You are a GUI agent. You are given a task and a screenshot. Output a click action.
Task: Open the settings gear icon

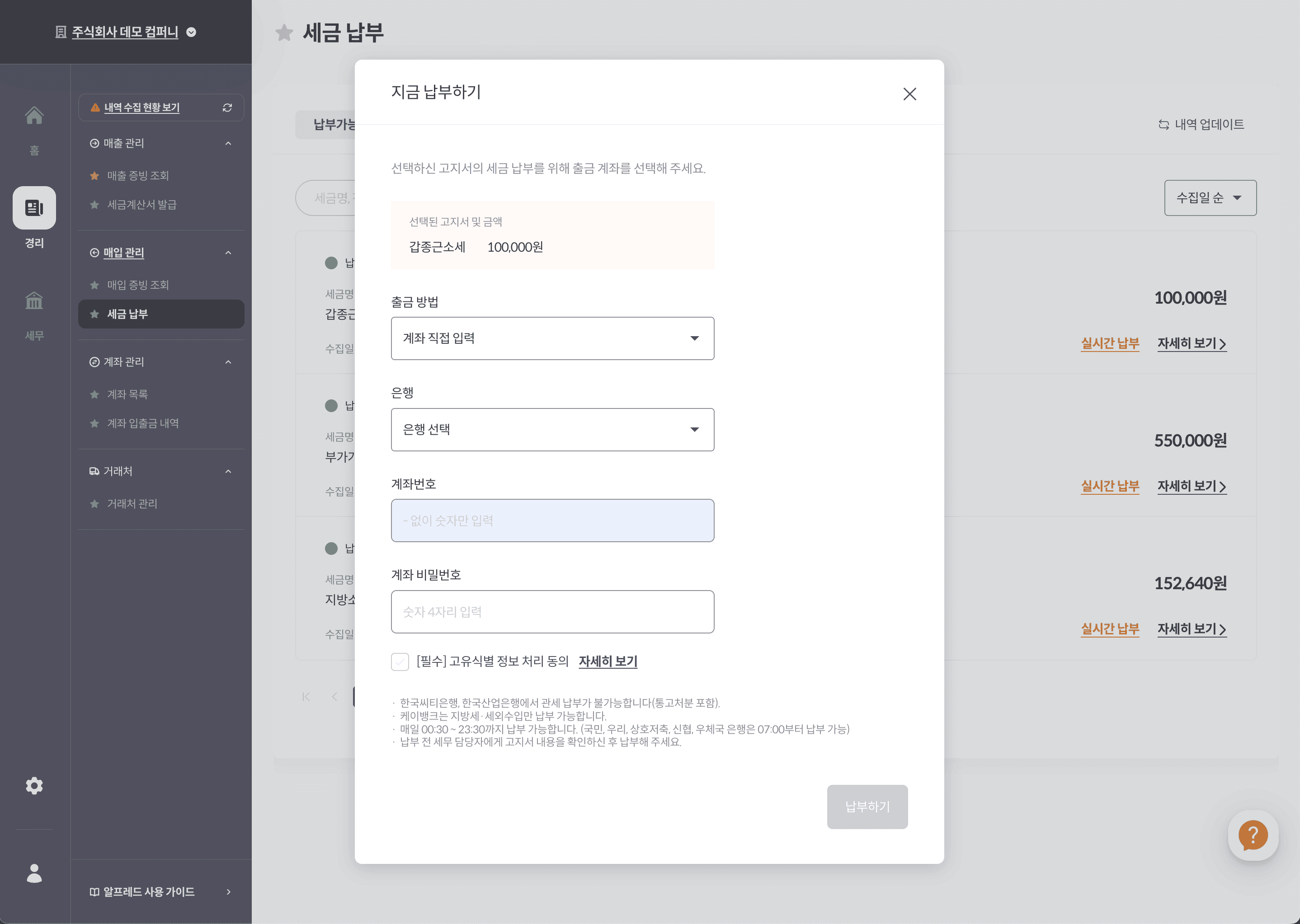pos(34,786)
